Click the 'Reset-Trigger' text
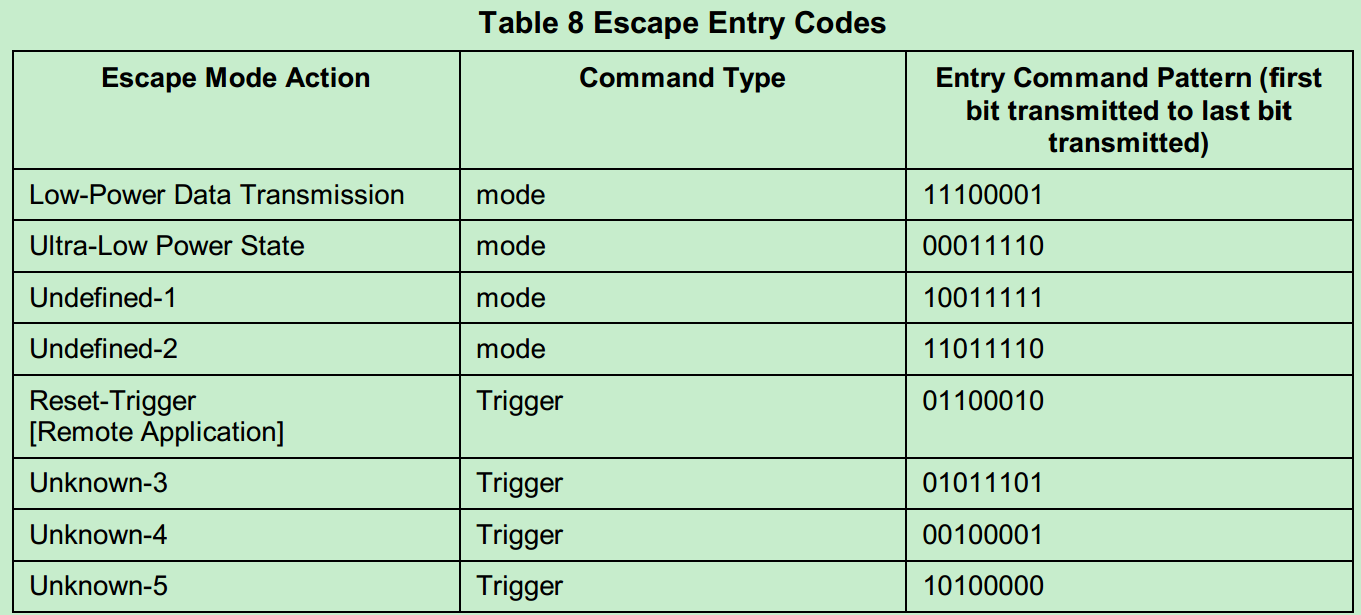 (x=113, y=401)
